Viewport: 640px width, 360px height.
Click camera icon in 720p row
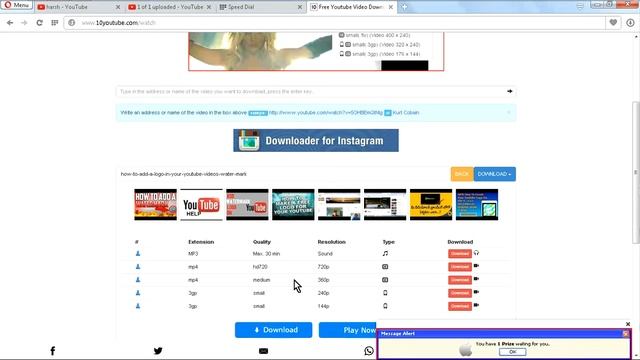[x=476, y=266]
